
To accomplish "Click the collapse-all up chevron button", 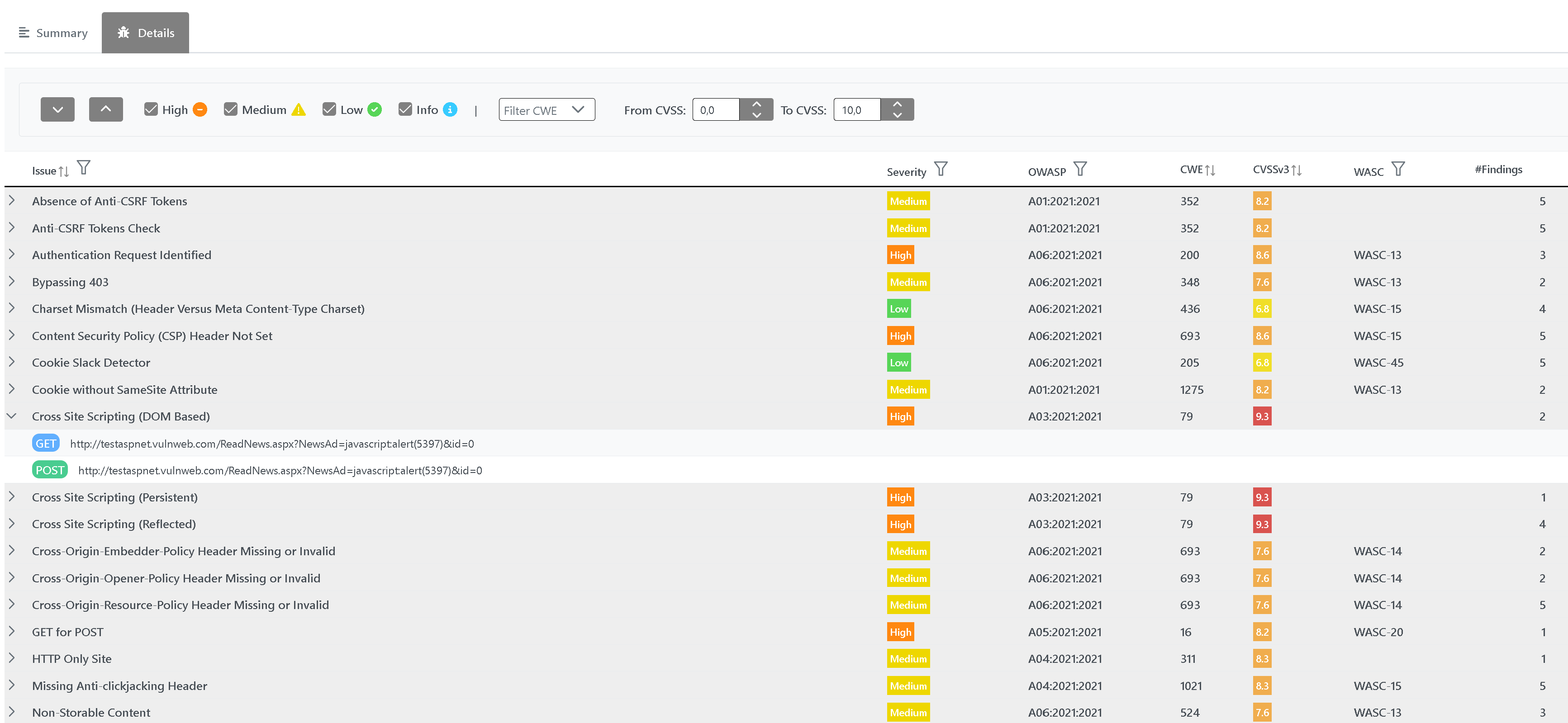I will (x=105, y=109).
